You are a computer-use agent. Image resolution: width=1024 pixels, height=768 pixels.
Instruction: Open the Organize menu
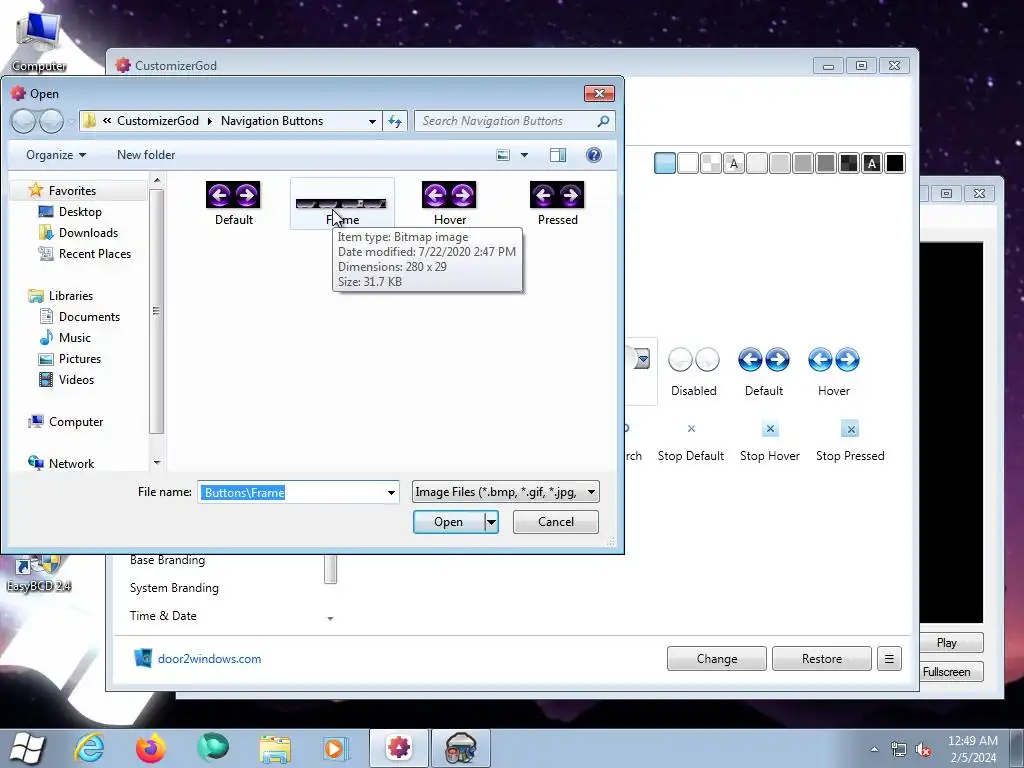pos(56,155)
